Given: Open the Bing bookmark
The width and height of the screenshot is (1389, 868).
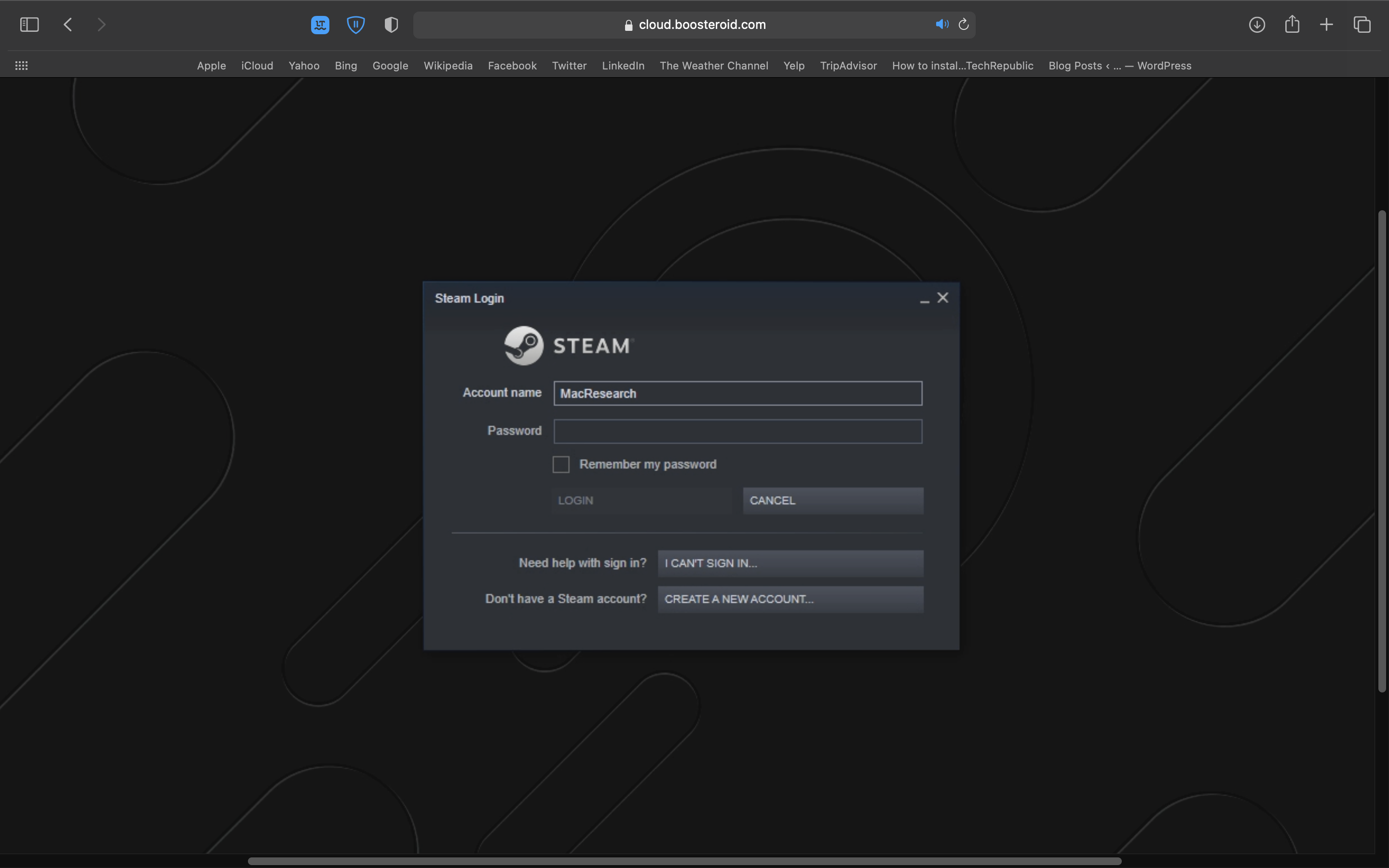Looking at the screenshot, I should tap(346, 66).
